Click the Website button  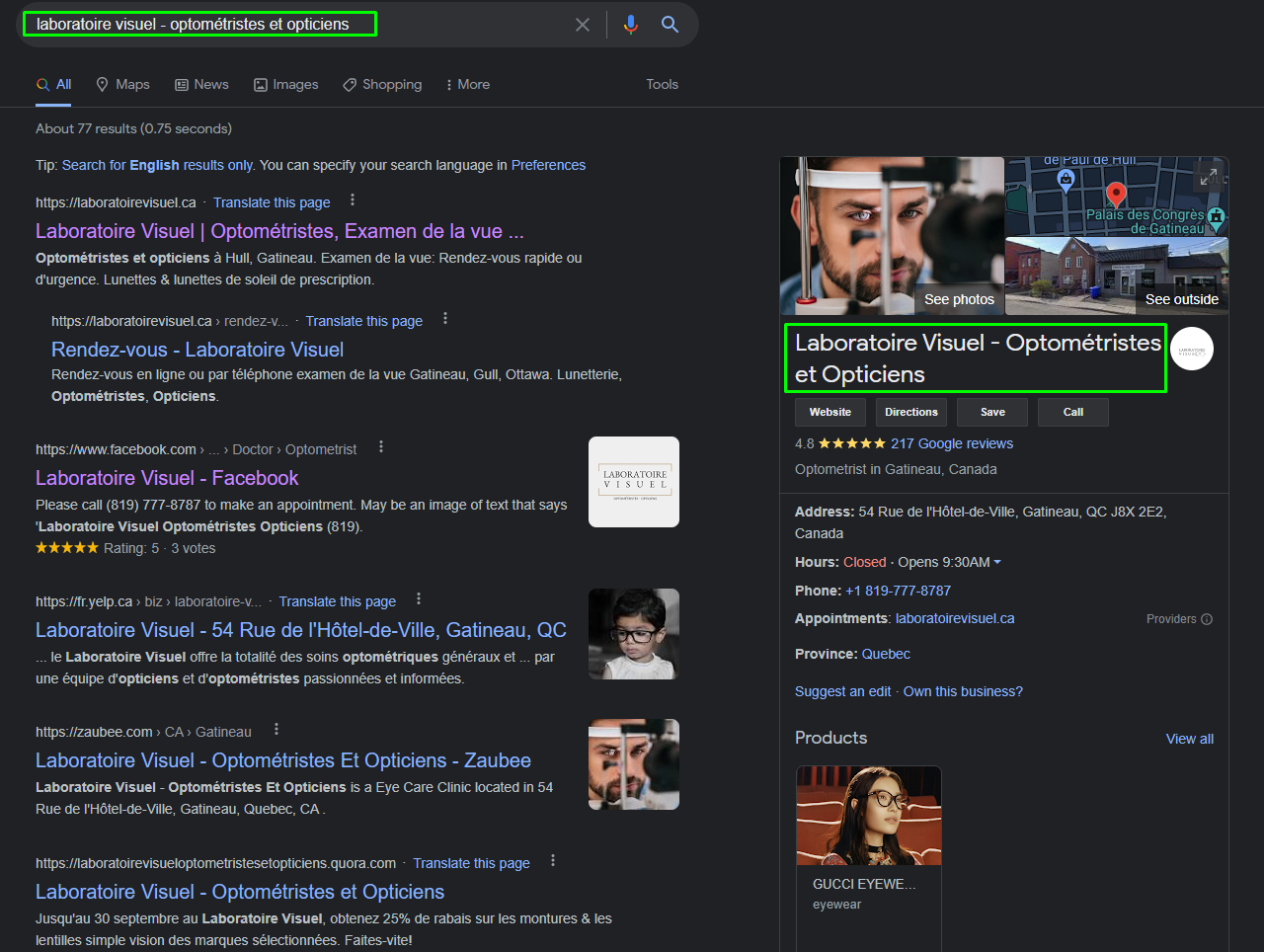830,412
